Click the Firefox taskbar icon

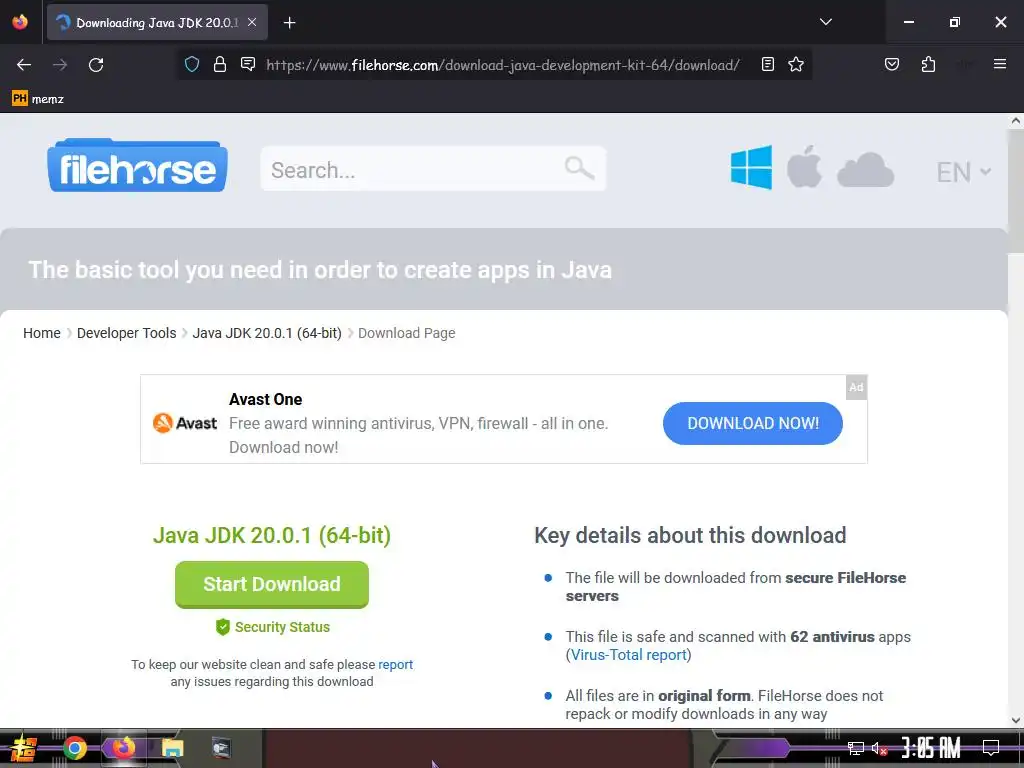tap(123, 748)
